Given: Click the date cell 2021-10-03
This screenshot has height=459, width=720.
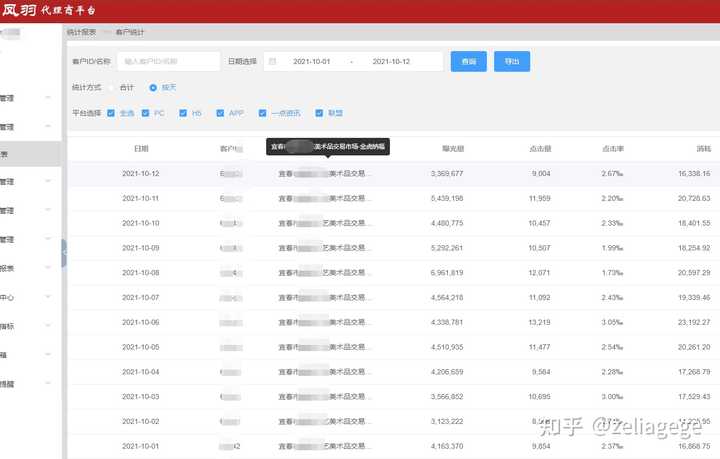Looking at the screenshot, I should (x=141, y=397).
